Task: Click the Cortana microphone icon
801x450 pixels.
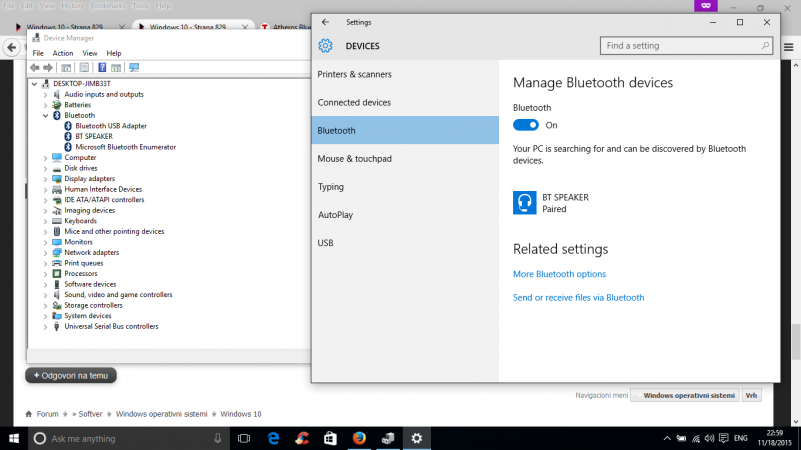Action: [218, 438]
